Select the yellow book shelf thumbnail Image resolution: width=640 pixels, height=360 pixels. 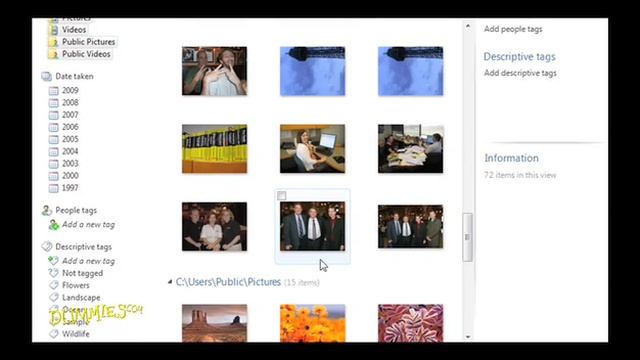(x=214, y=149)
